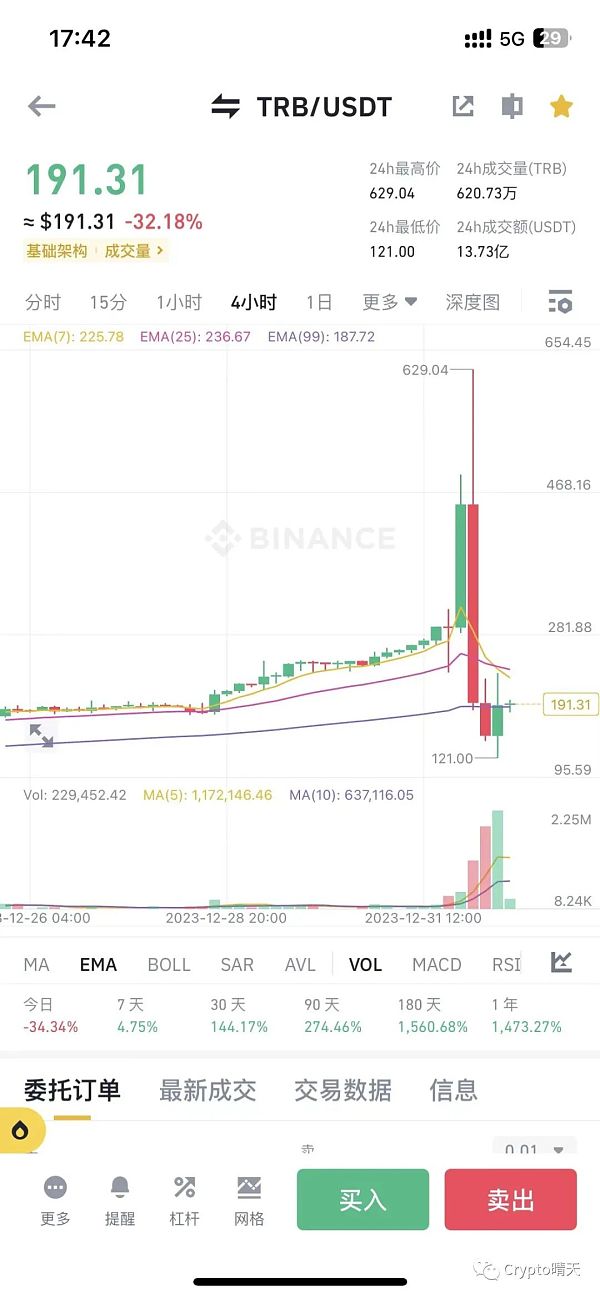This screenshot has width=600, height=1298.
Task: Open the indicator chart icon beside RSI
Action: (561, 963)
